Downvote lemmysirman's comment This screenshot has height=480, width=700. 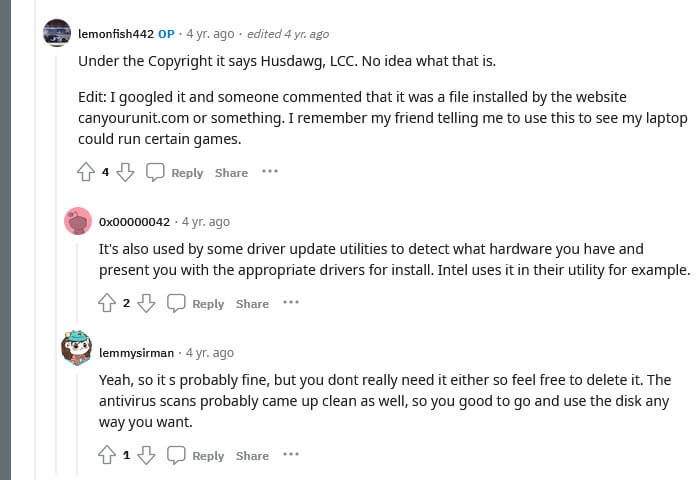(146, 455)
